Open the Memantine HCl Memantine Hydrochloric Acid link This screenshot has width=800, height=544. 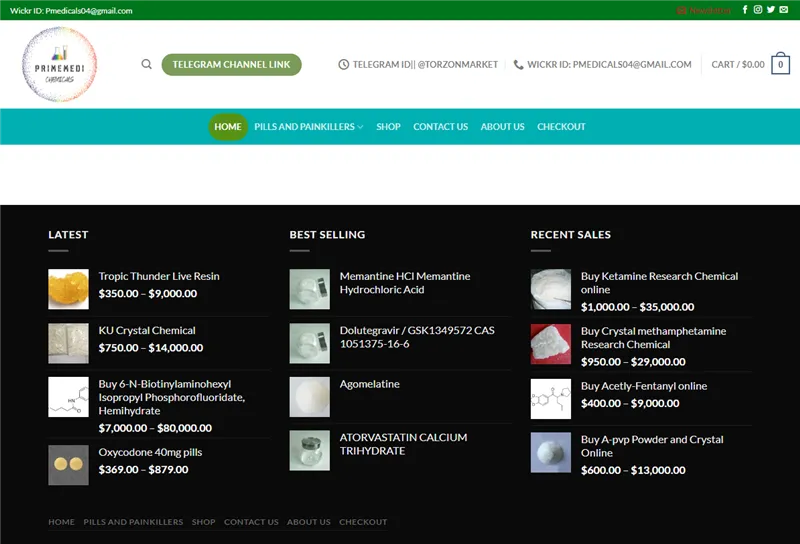405,283
